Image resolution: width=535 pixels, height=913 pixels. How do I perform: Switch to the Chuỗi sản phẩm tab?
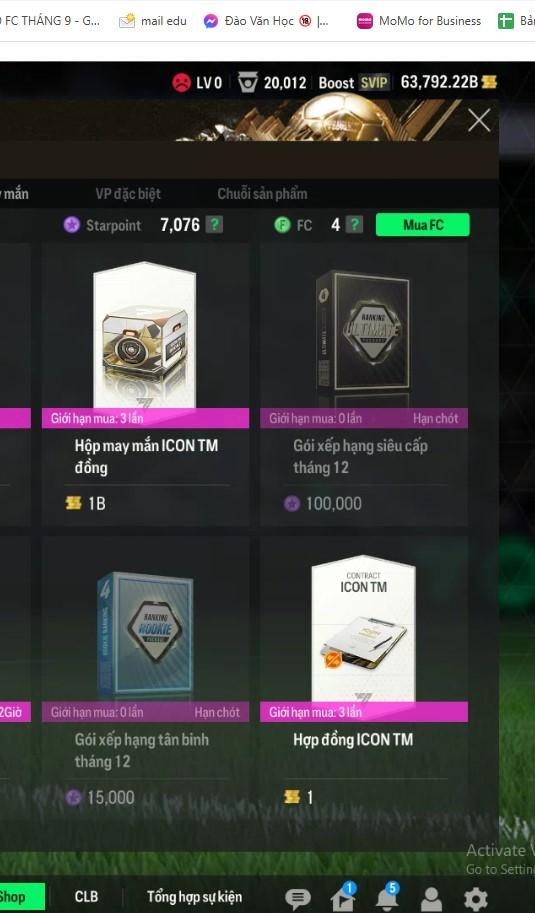point(262,194)
